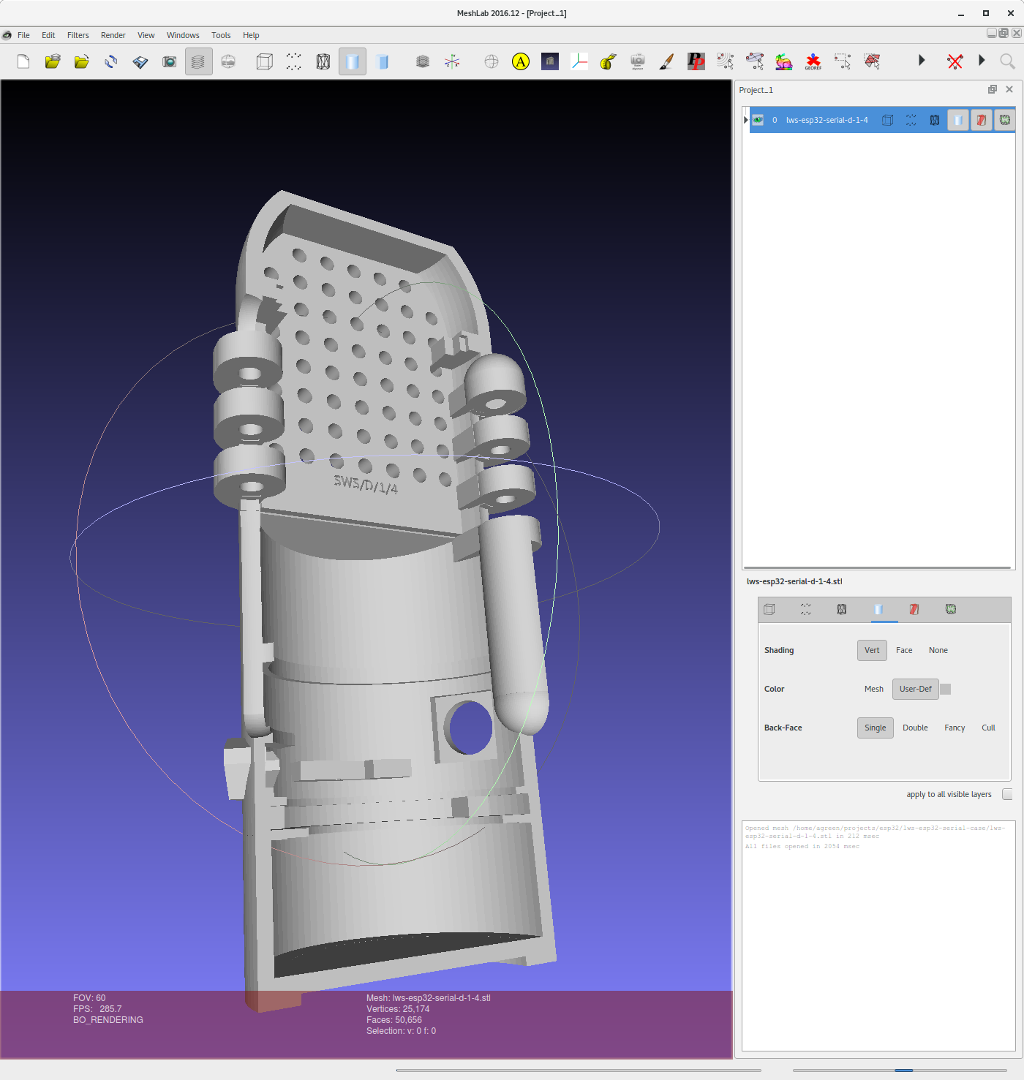The height and width of the screenshot is (1080, 1024).
Task: Click the yellow Annotation 'A' icon
Action: [520, 62]
